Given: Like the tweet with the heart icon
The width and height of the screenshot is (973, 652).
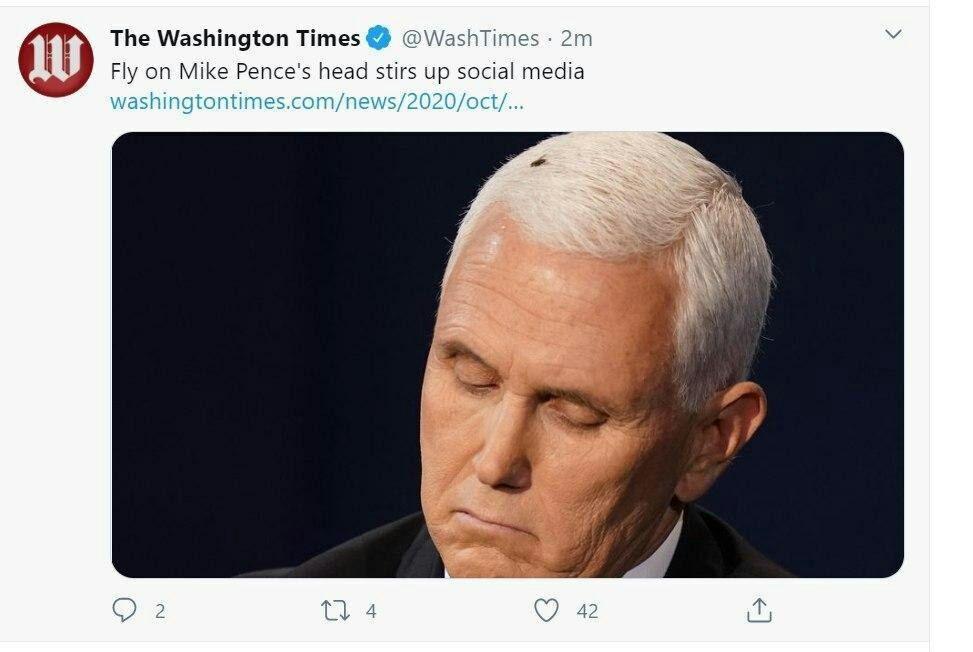Looking at the screenshot, I should (546, 610).
